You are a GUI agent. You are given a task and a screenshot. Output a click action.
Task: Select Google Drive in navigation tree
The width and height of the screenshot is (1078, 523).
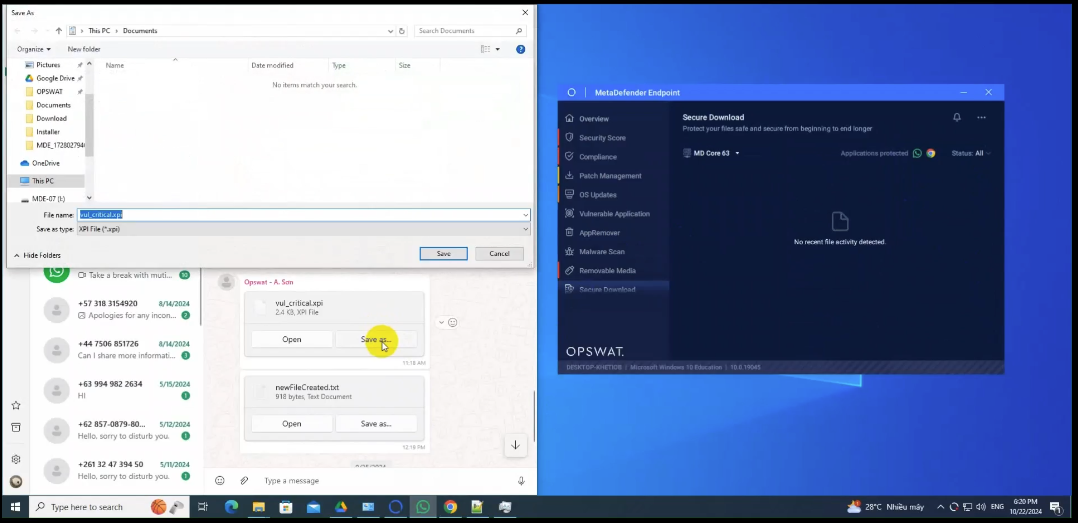55,78
